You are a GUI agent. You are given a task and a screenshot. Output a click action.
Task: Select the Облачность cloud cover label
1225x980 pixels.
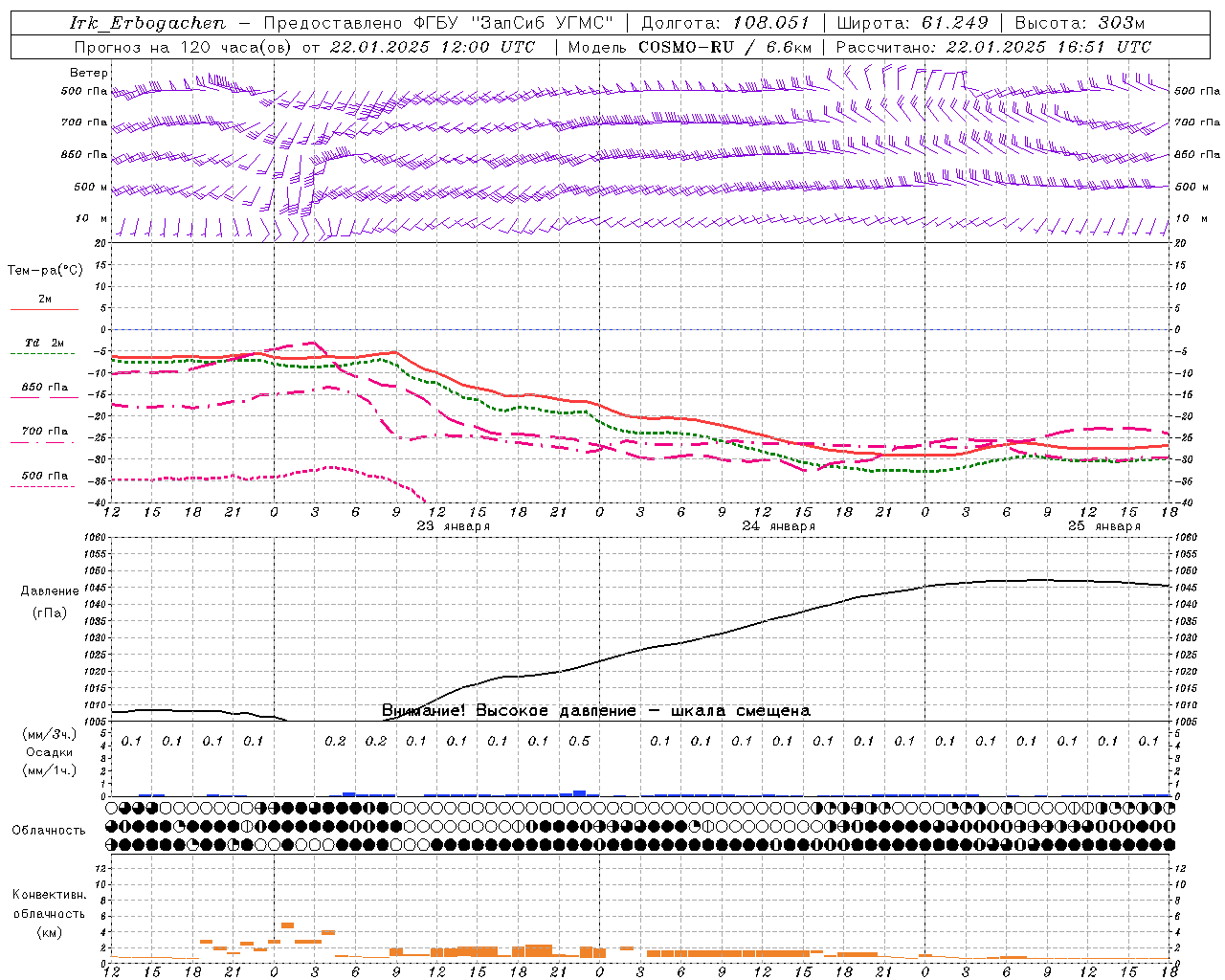49,830
